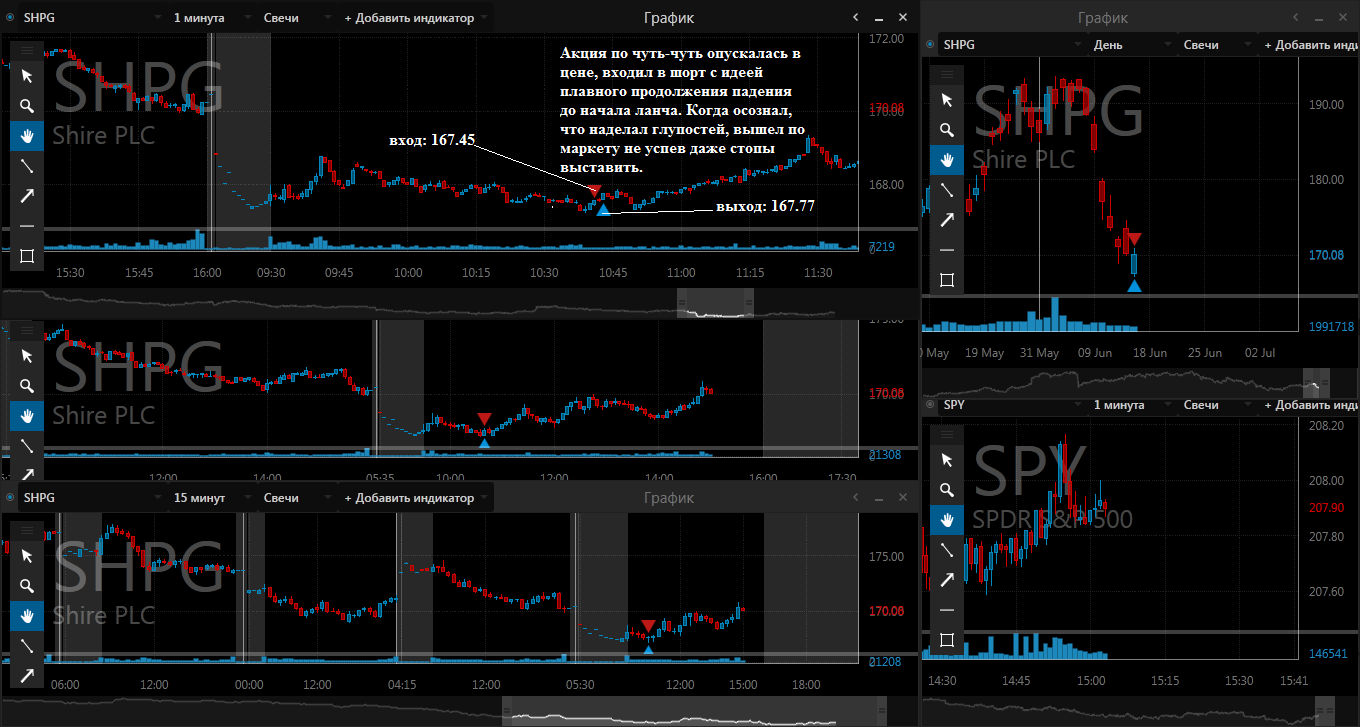Activate the hand tool in SHPG 15 минут chart

[x=27, y=616]
